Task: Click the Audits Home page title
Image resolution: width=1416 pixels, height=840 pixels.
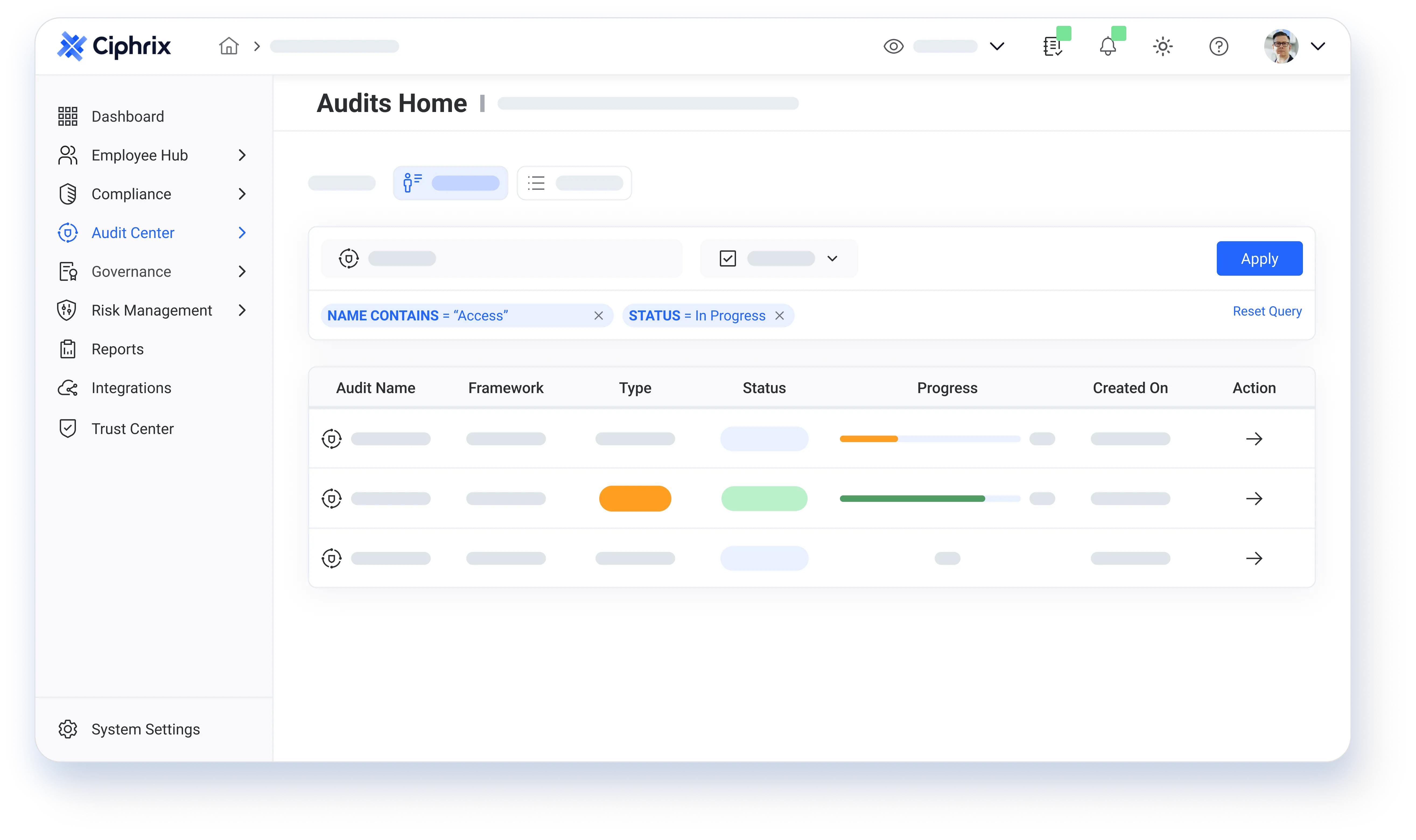Action: pyautogui.click(x=392, y=103)
